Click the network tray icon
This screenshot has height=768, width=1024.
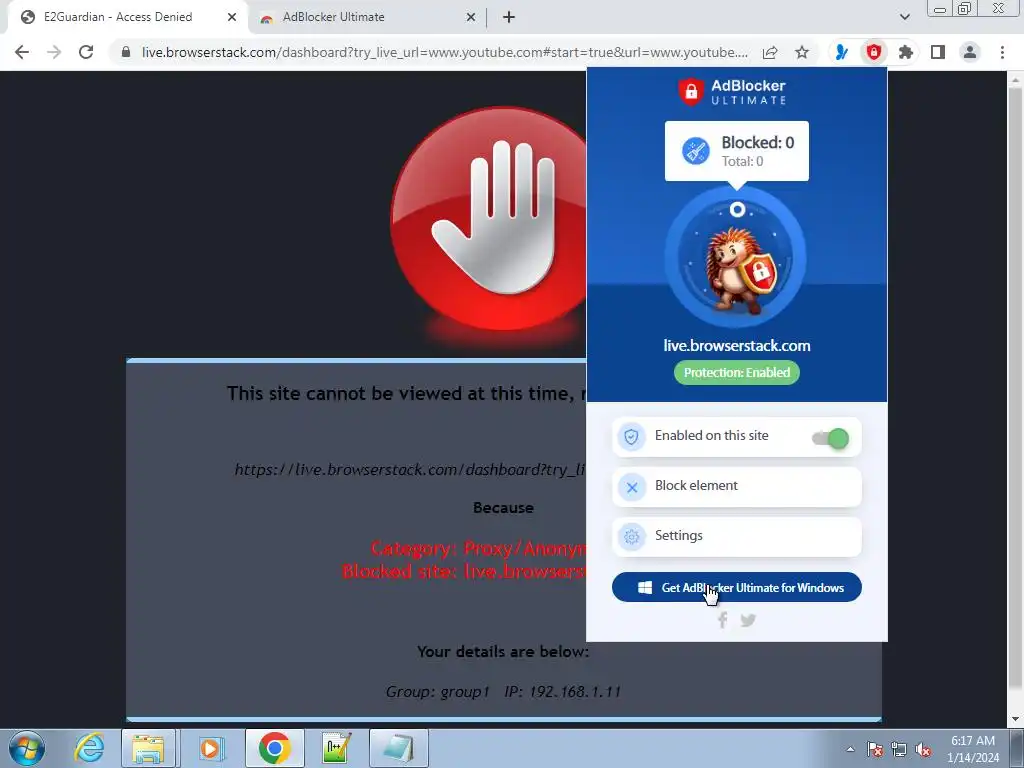pos(899,750)
